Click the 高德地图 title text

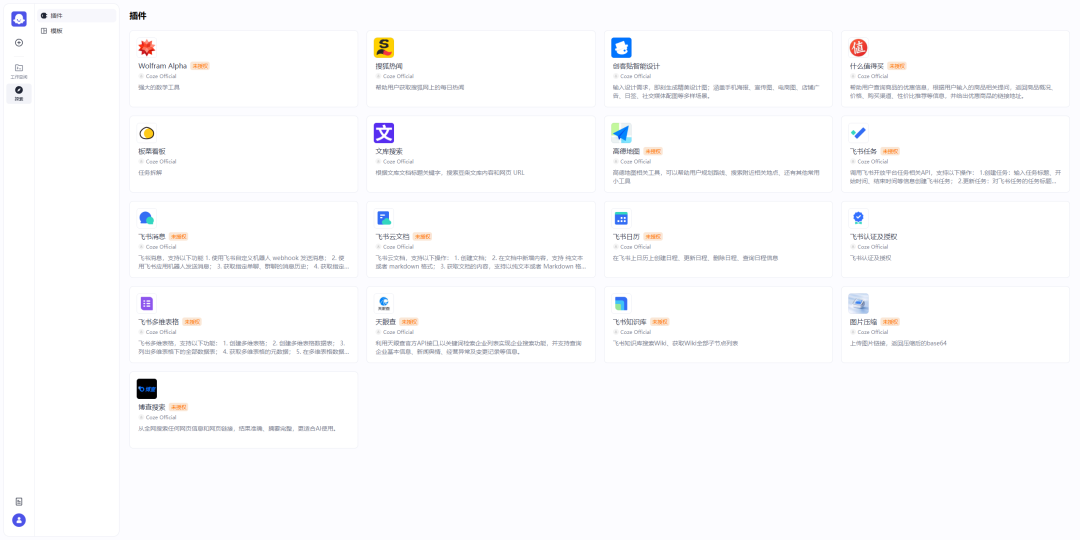[x=626, y=152]
